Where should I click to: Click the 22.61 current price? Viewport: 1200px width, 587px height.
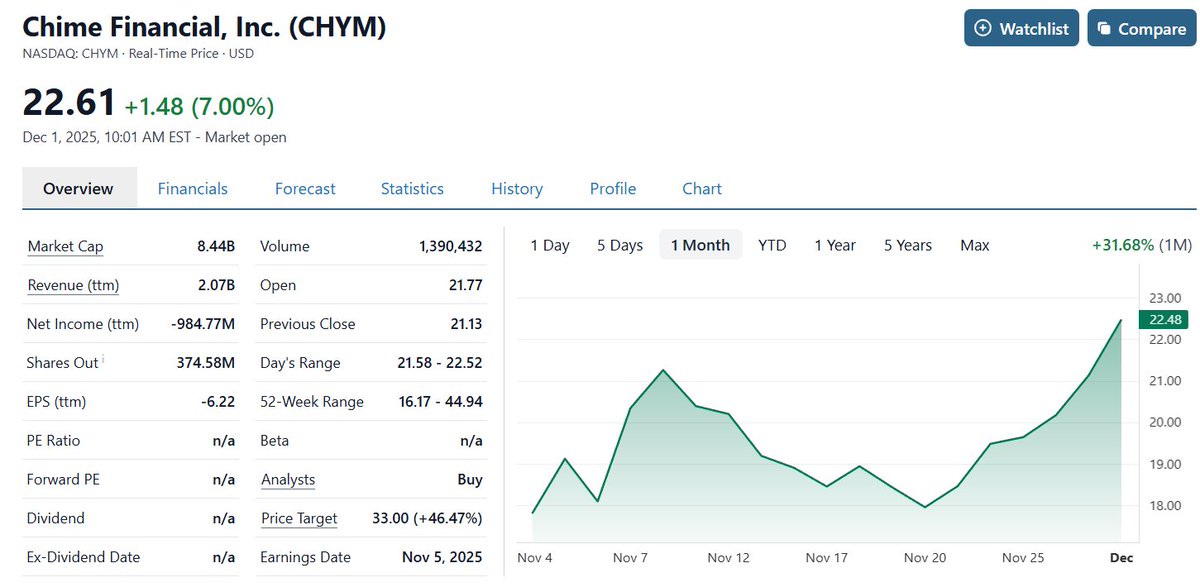tap(69, 102)
